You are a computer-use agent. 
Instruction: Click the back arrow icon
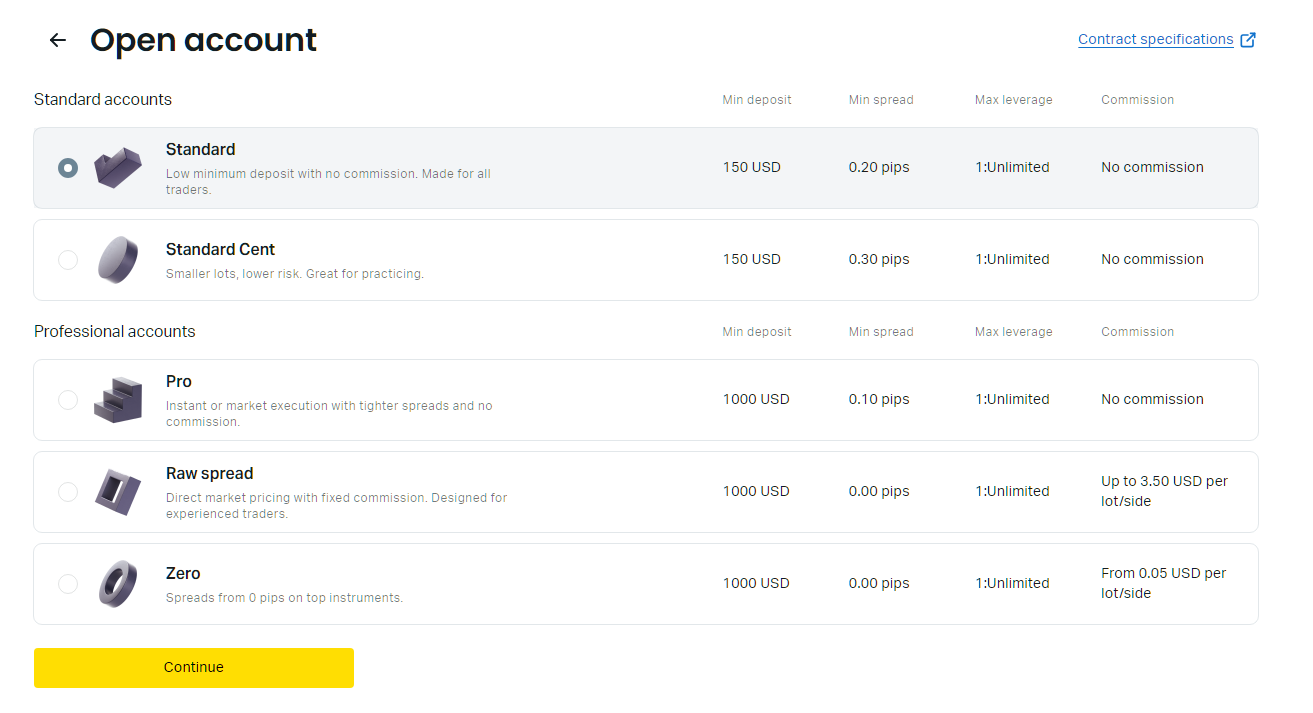pyautogui.click(x=58, y=40)
